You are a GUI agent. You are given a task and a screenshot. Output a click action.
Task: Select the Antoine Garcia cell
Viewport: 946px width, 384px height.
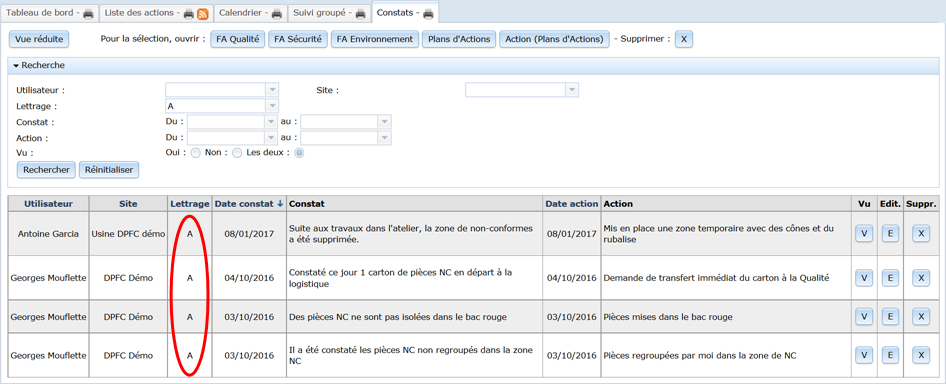click(48, 234)
